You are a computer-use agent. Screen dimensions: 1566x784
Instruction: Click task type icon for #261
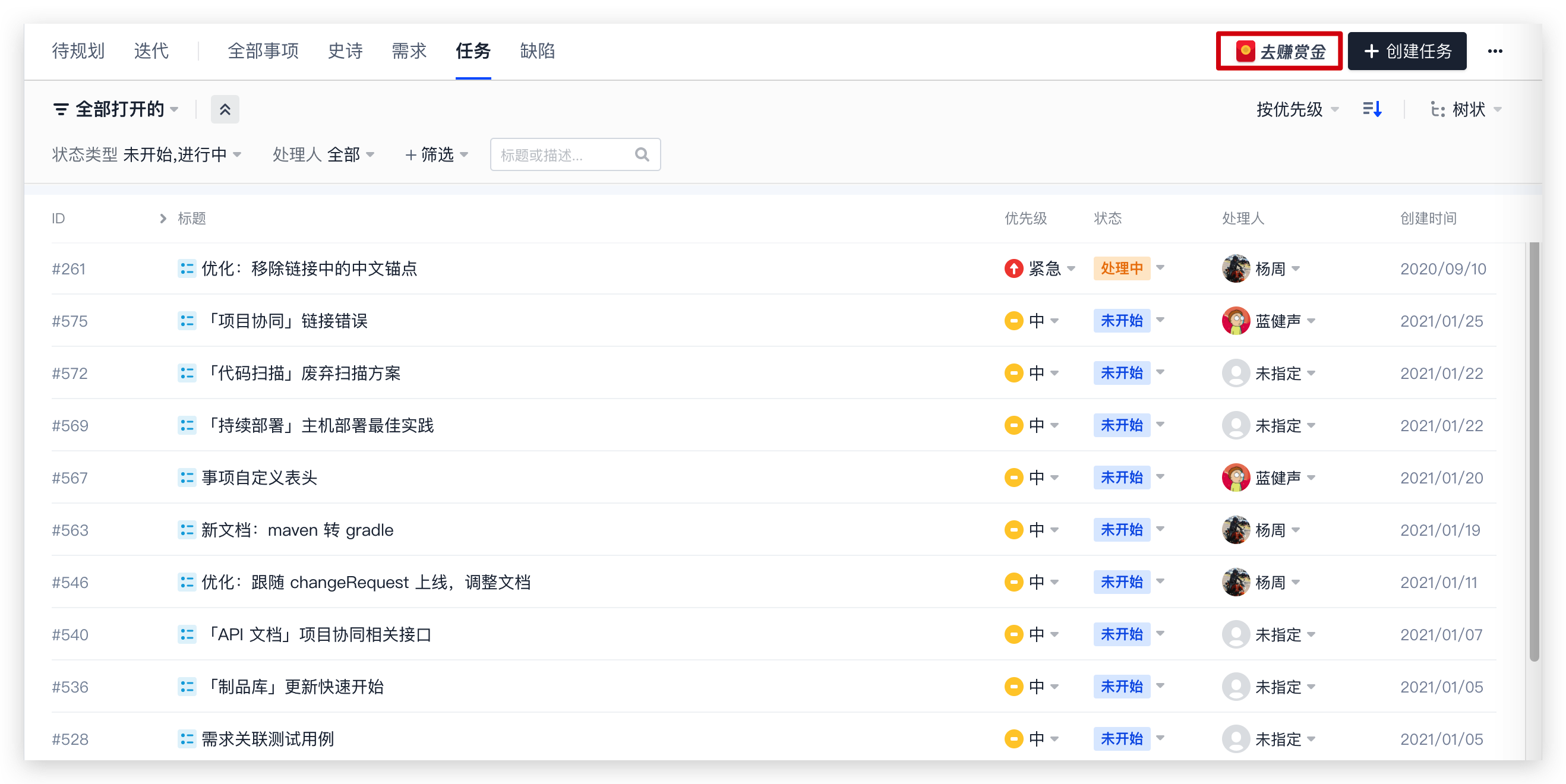click(x=187, y=268)
